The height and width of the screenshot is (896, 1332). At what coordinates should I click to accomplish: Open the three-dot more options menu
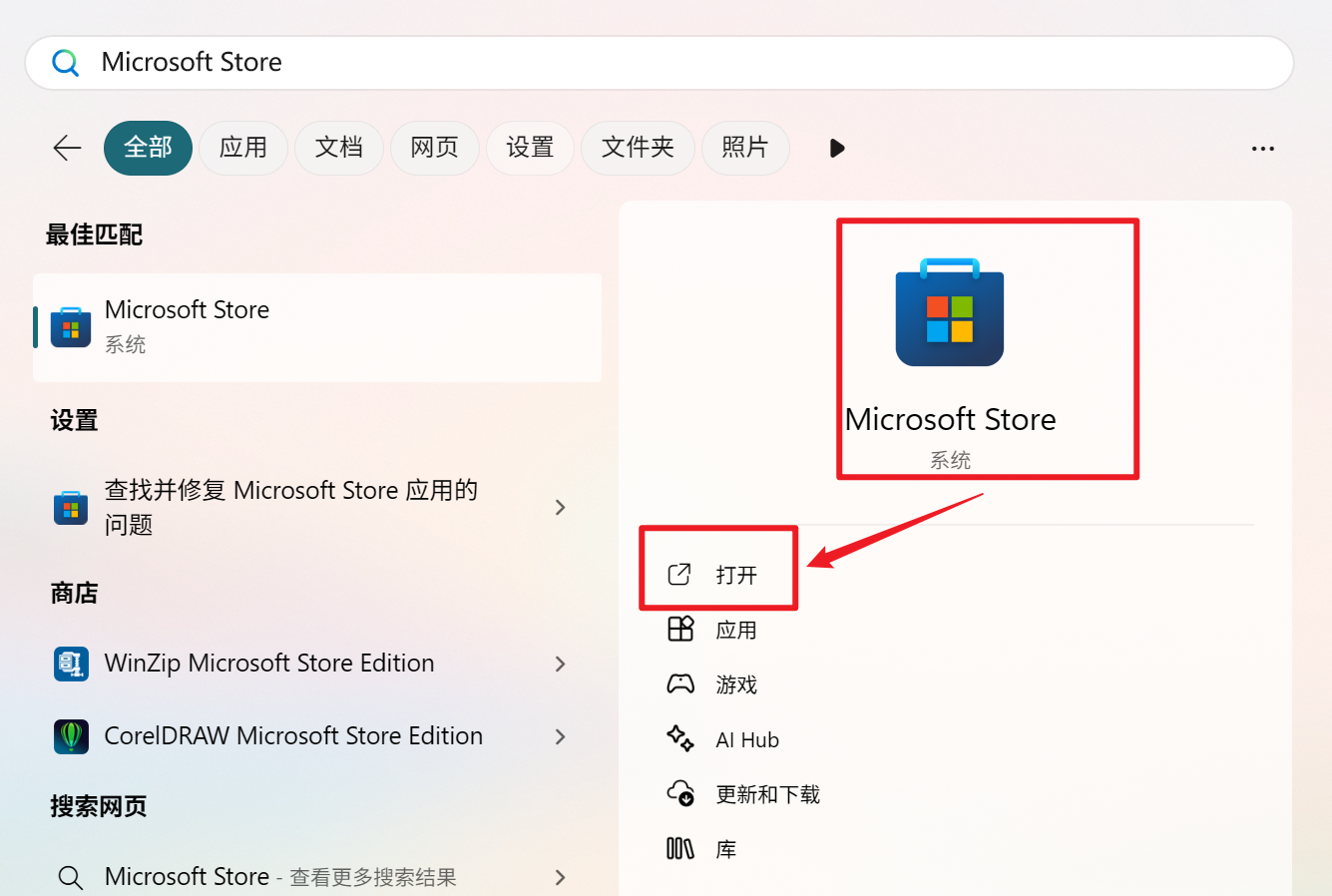(x=1263, y=149)
